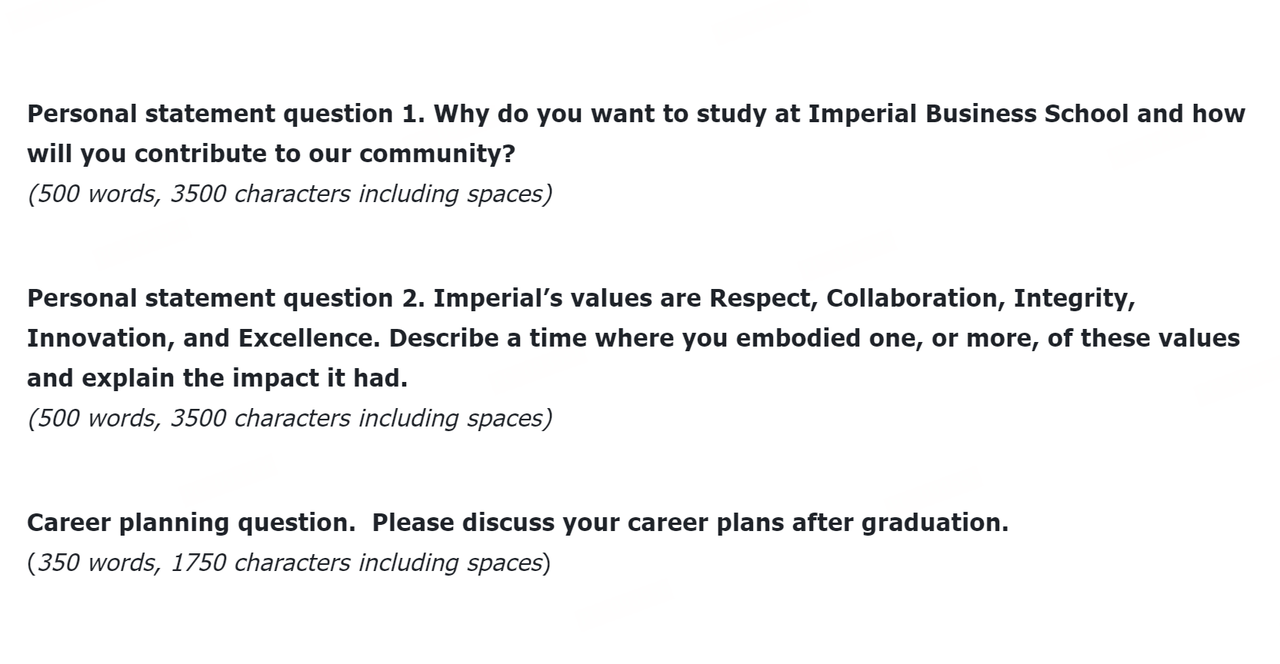Click the word limit note below question 1

289,194
